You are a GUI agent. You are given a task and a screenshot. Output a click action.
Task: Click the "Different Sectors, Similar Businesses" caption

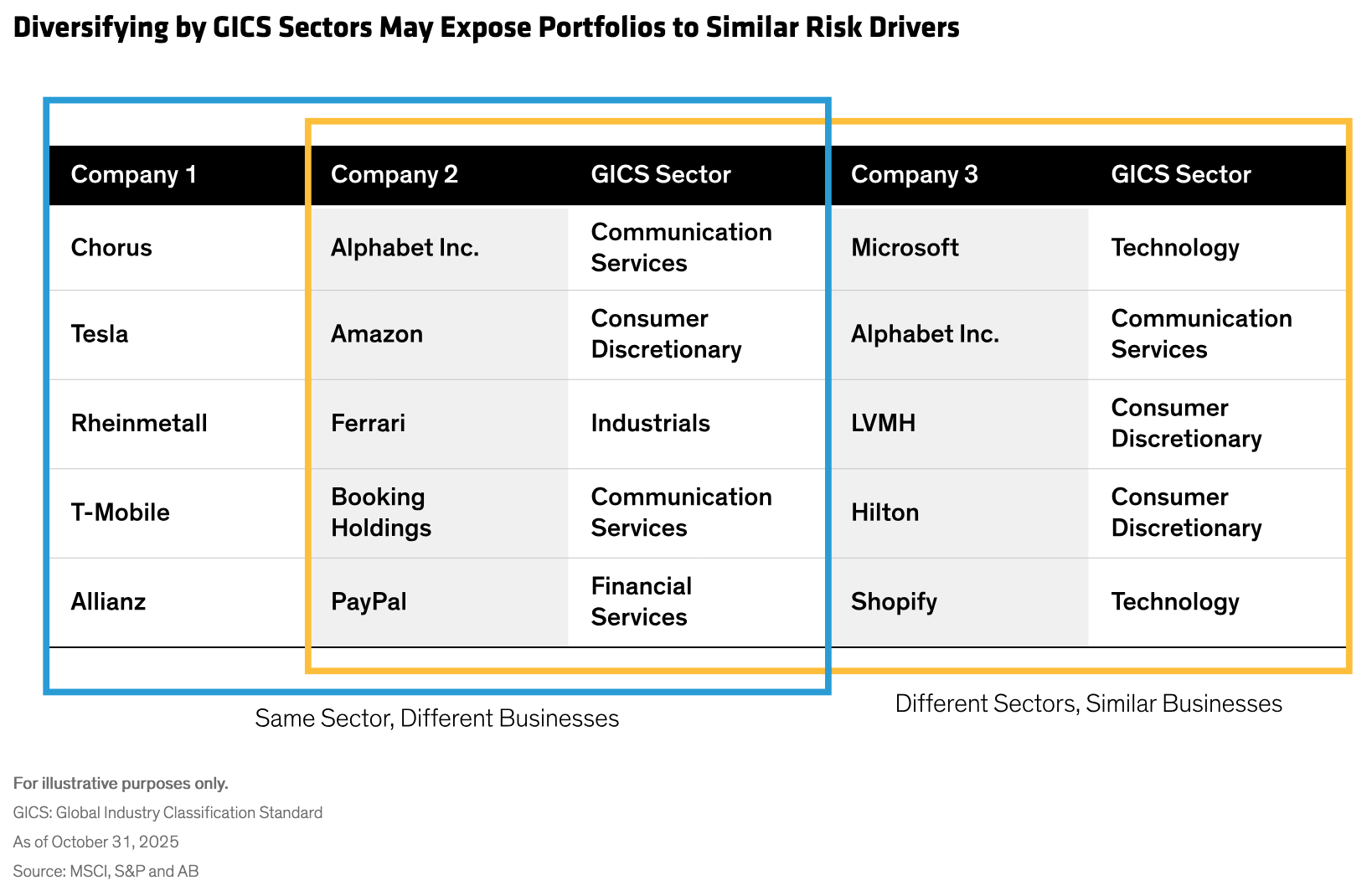1089,703
